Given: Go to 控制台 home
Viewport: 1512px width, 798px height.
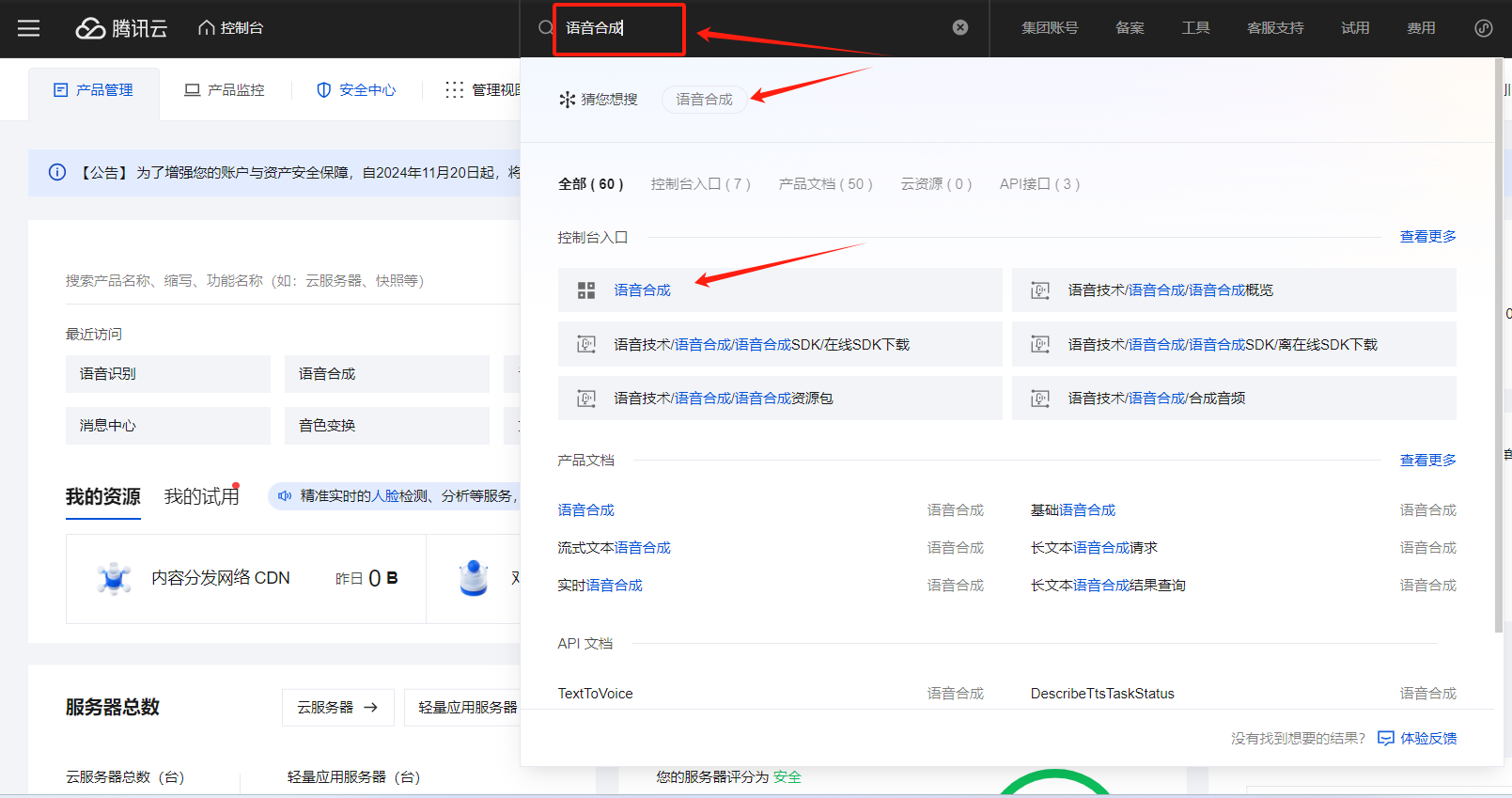Looking at the screenshot, I should (230, 28).
